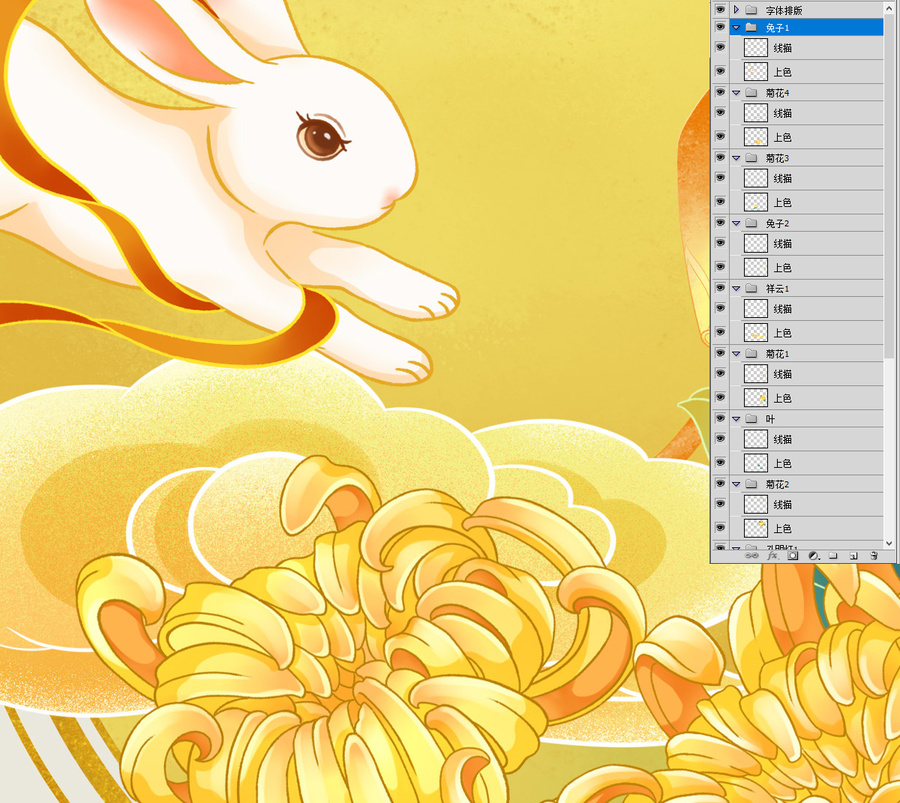Click the folder icon of 叶 group
Viewport: 900px width, 803px height.
751,419
